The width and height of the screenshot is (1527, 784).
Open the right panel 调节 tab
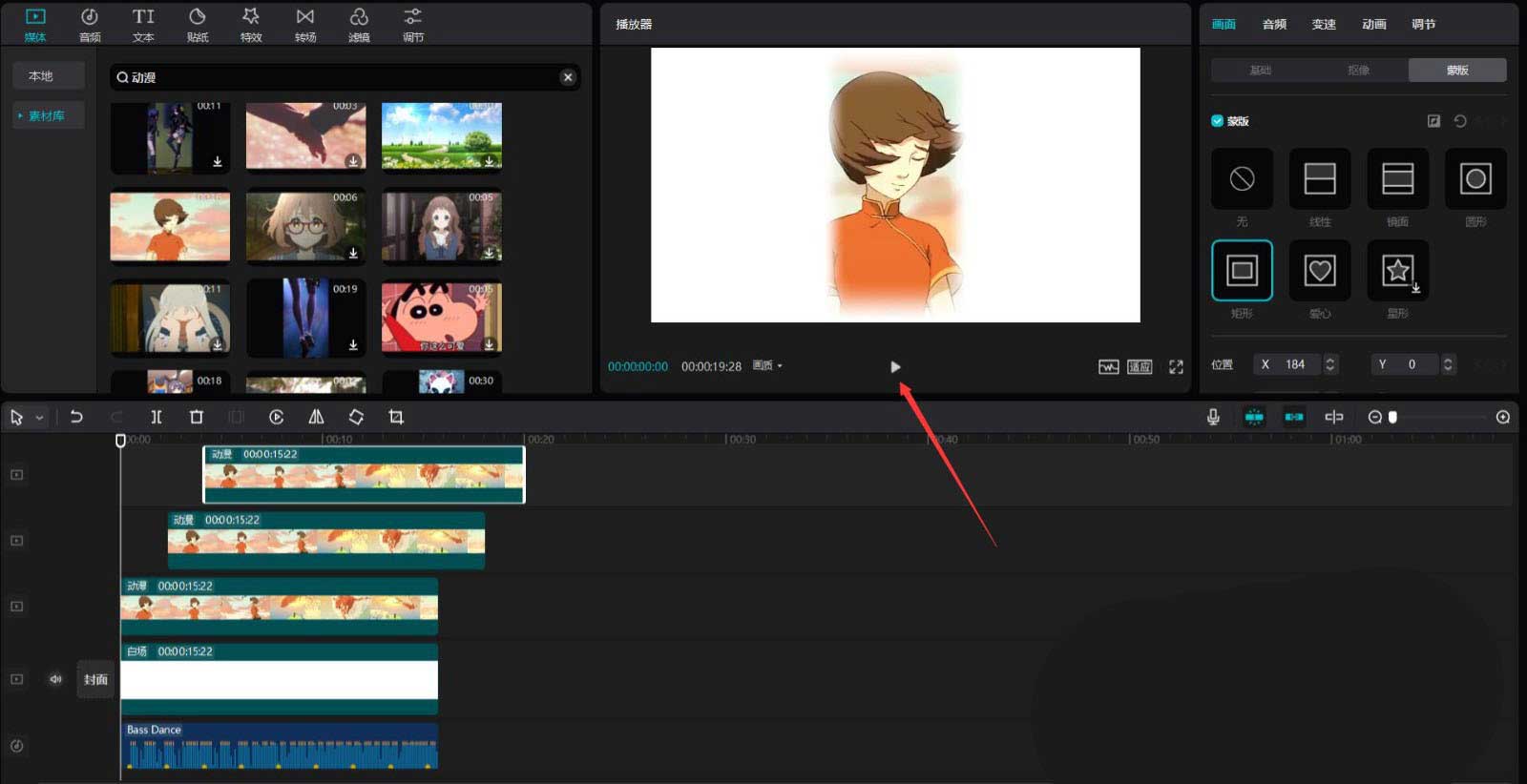tap(1423, 24)
